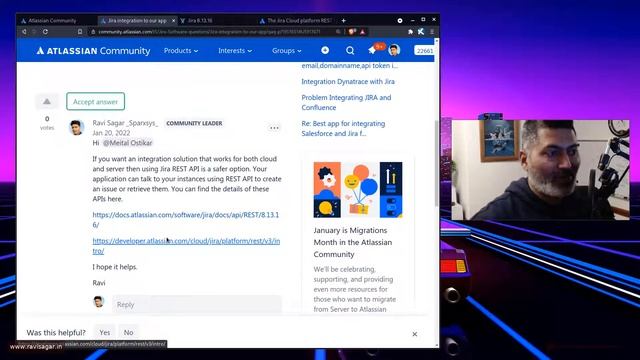Open developer.atlassian.com cloud REST v3 link
This screenshot has width=640, height=360.
[x=186, y=246]
